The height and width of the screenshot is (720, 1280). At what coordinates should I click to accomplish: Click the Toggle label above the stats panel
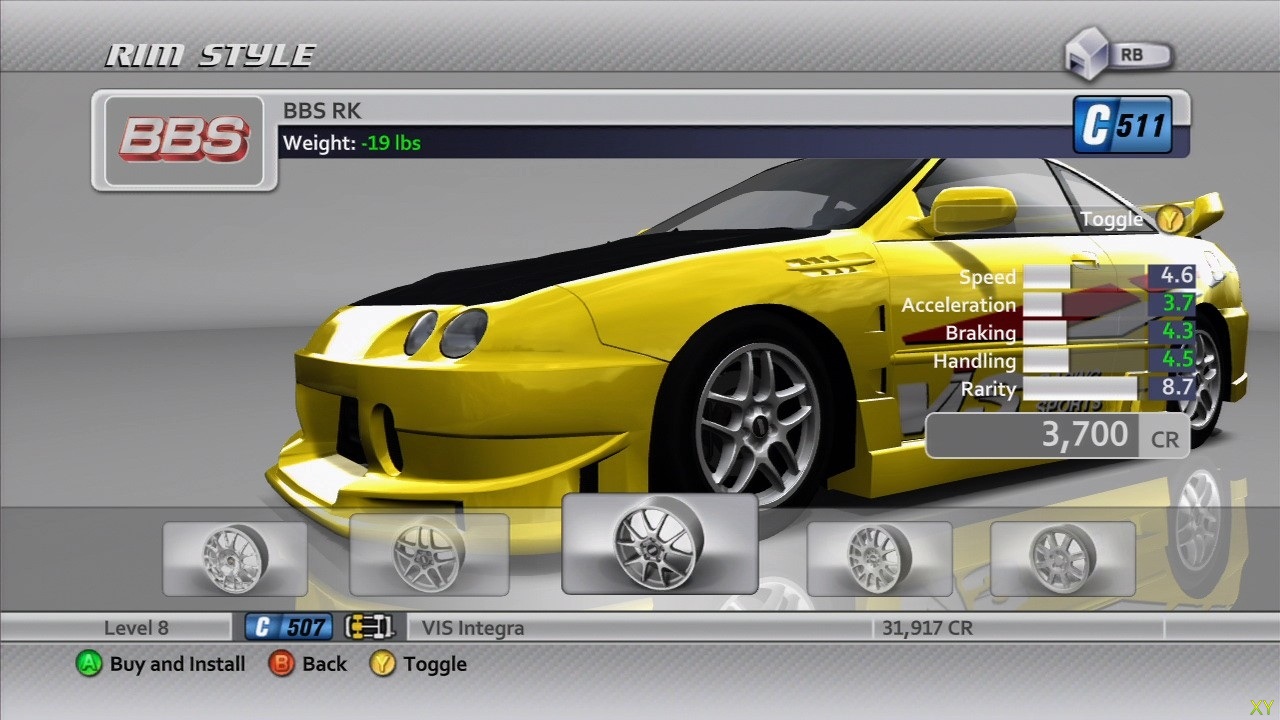click(x=1112, y=219)
